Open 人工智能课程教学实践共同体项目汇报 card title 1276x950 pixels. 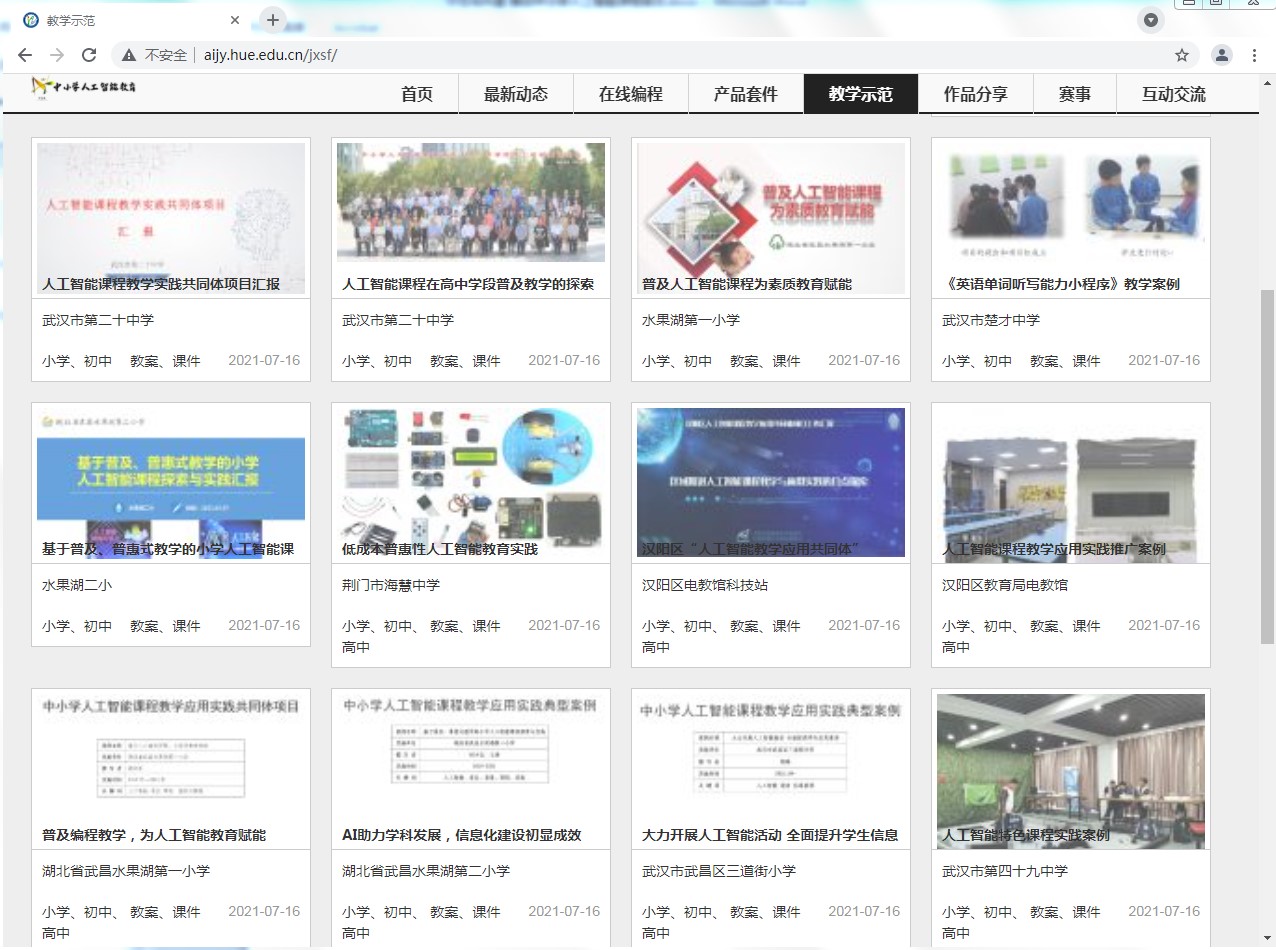(161, 284)
